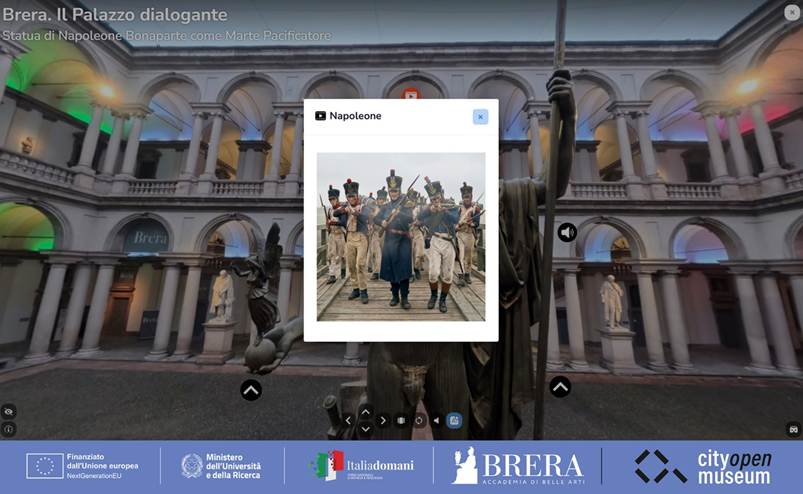Image resolution: width=803 pixels, height=494 pixels.
Task: Pan the panorama right with the toolbar arrow
Action: pos(383,421)
